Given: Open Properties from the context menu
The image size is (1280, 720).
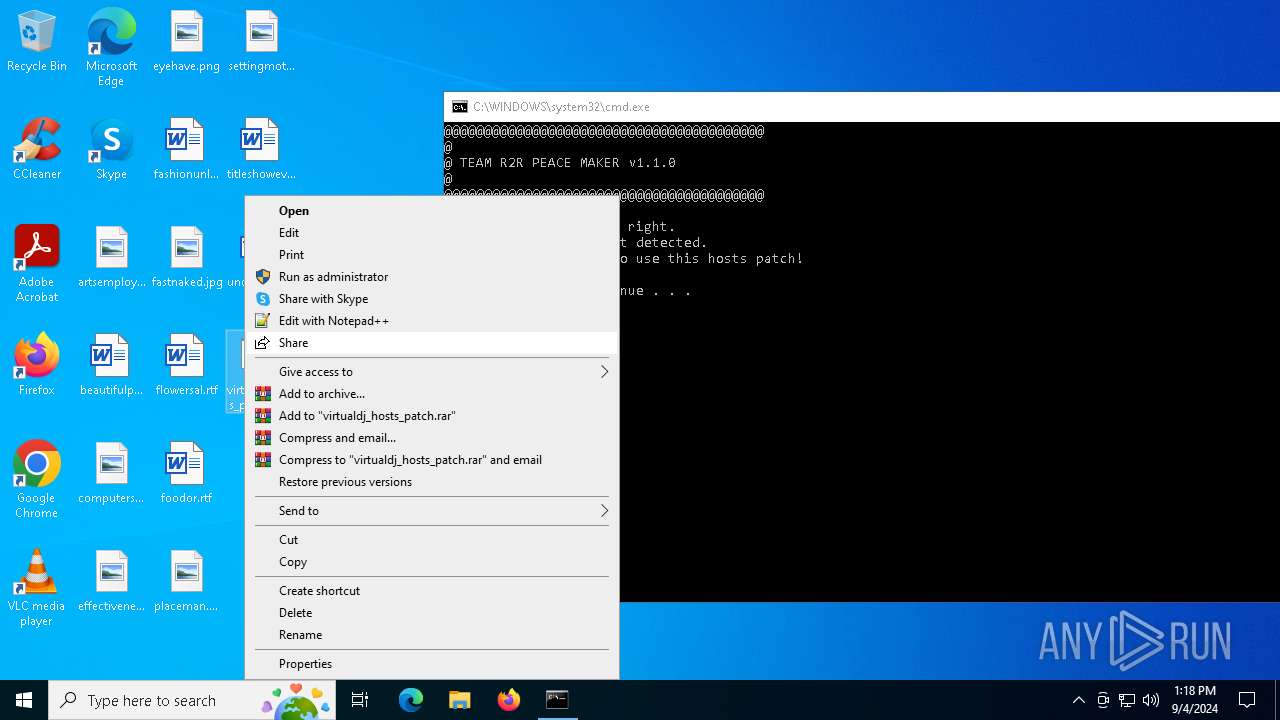Looking at the screenshot, I should pyautogui.click(x=432, y=663).
